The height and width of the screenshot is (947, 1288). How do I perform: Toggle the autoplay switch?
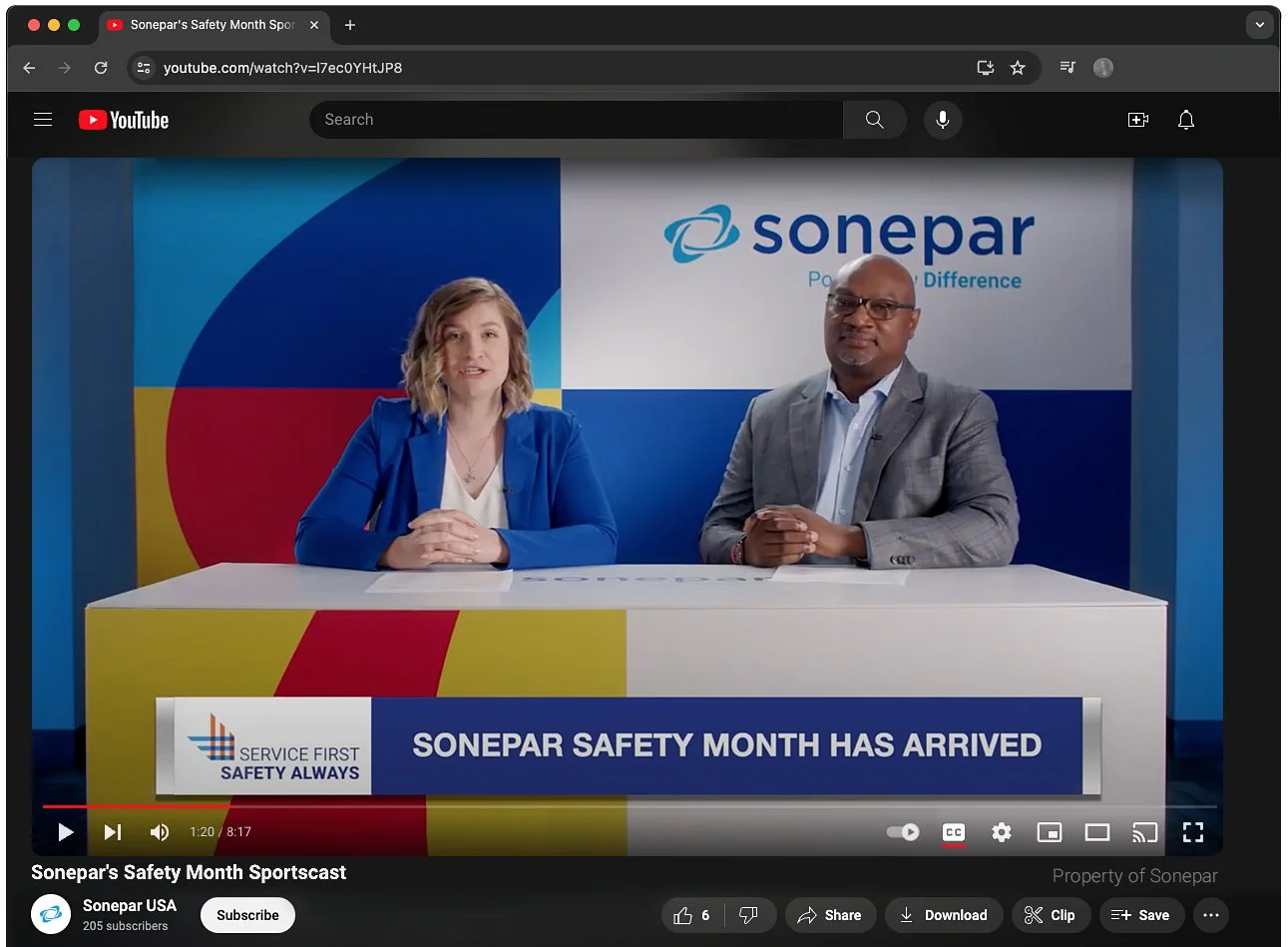click(903, 832)
